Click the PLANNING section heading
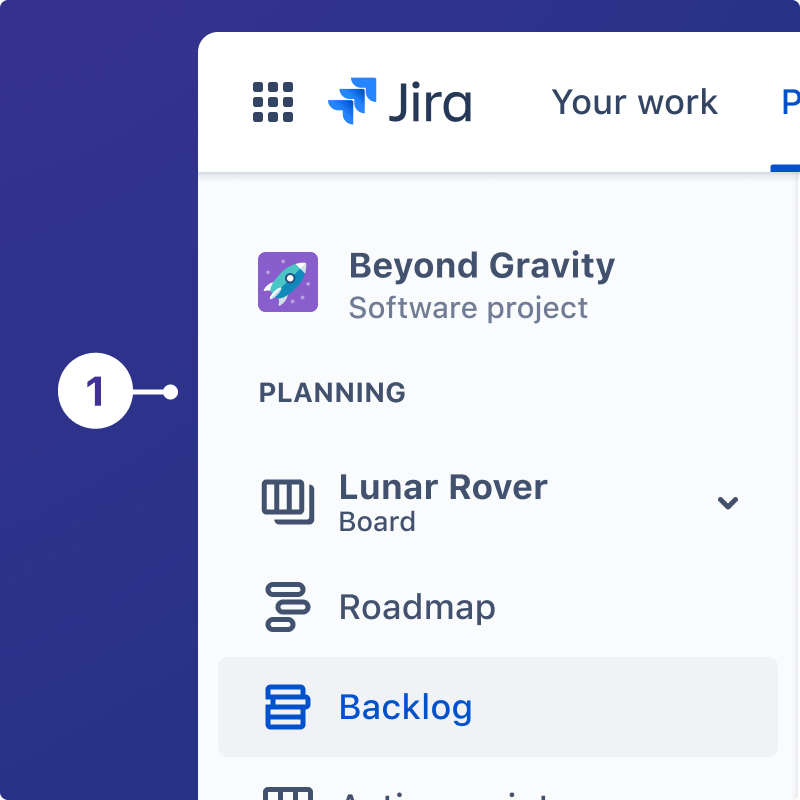This screenshot has width=800, height=800. coord(332,392)
